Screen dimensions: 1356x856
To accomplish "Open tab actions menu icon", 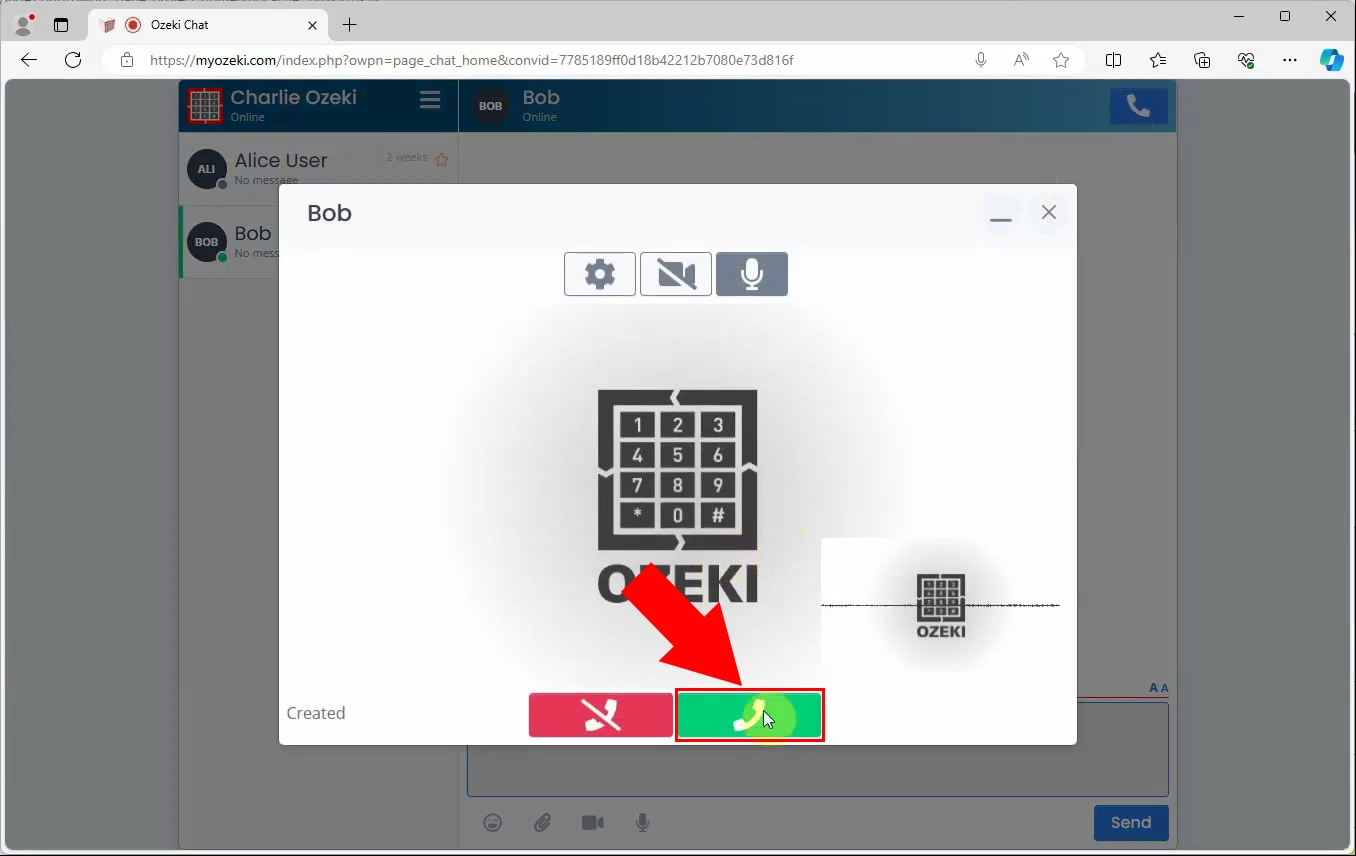I will pos(61,25).
